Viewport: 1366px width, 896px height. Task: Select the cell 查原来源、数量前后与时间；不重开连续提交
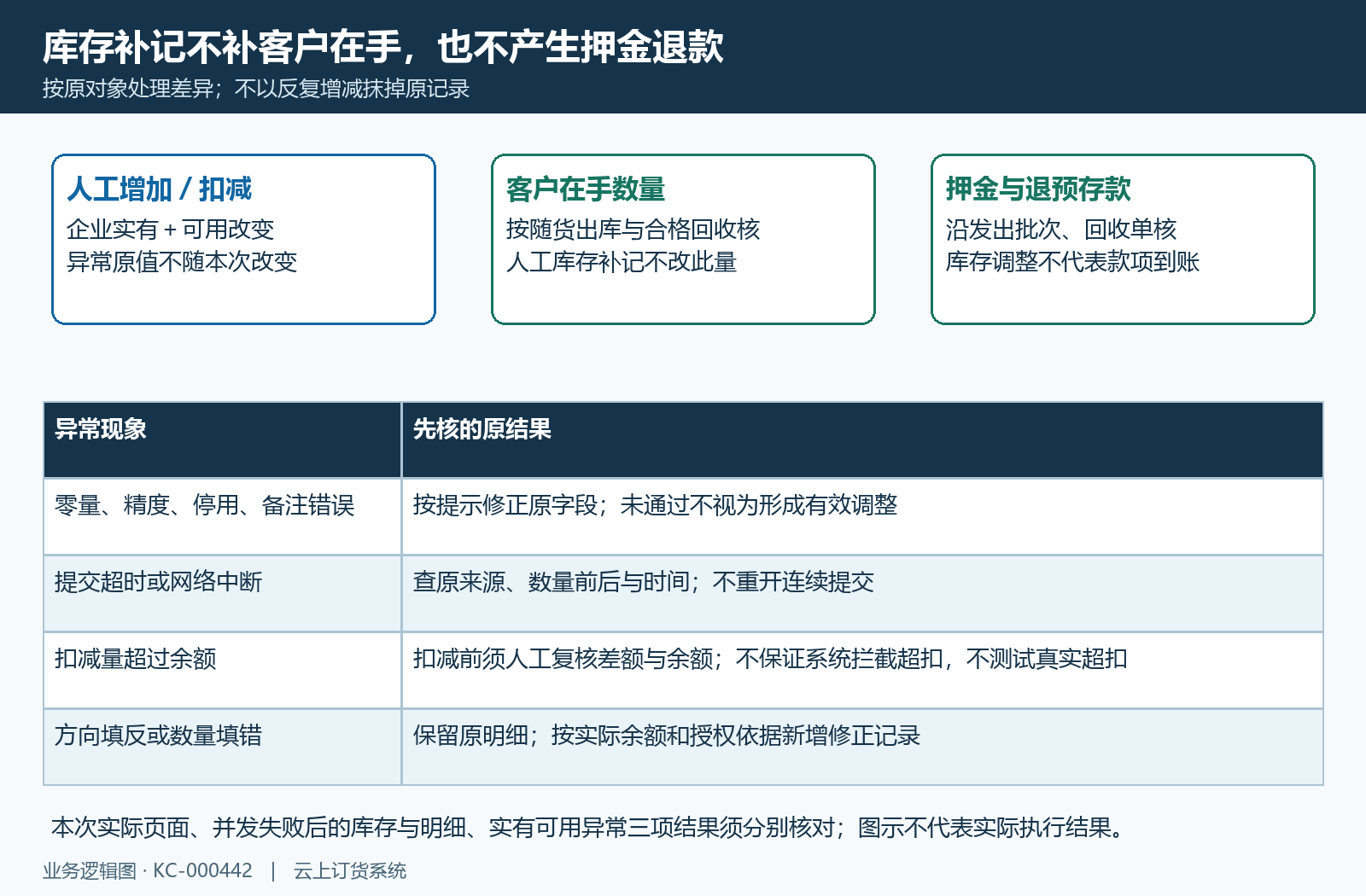coord(862,593)
